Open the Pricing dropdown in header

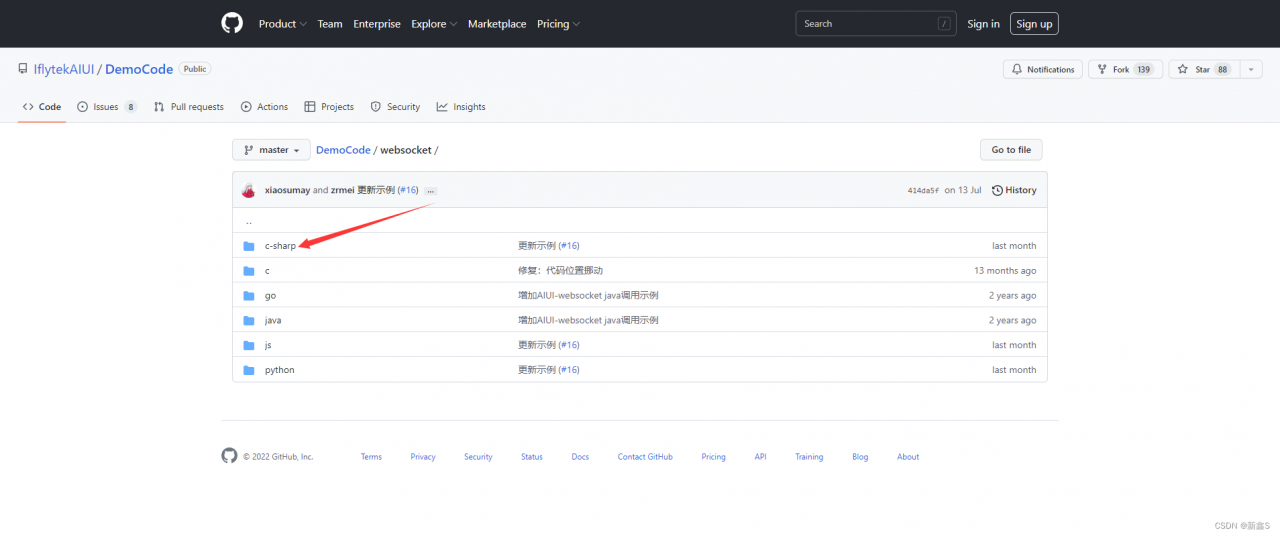click(x=558, y=24)
